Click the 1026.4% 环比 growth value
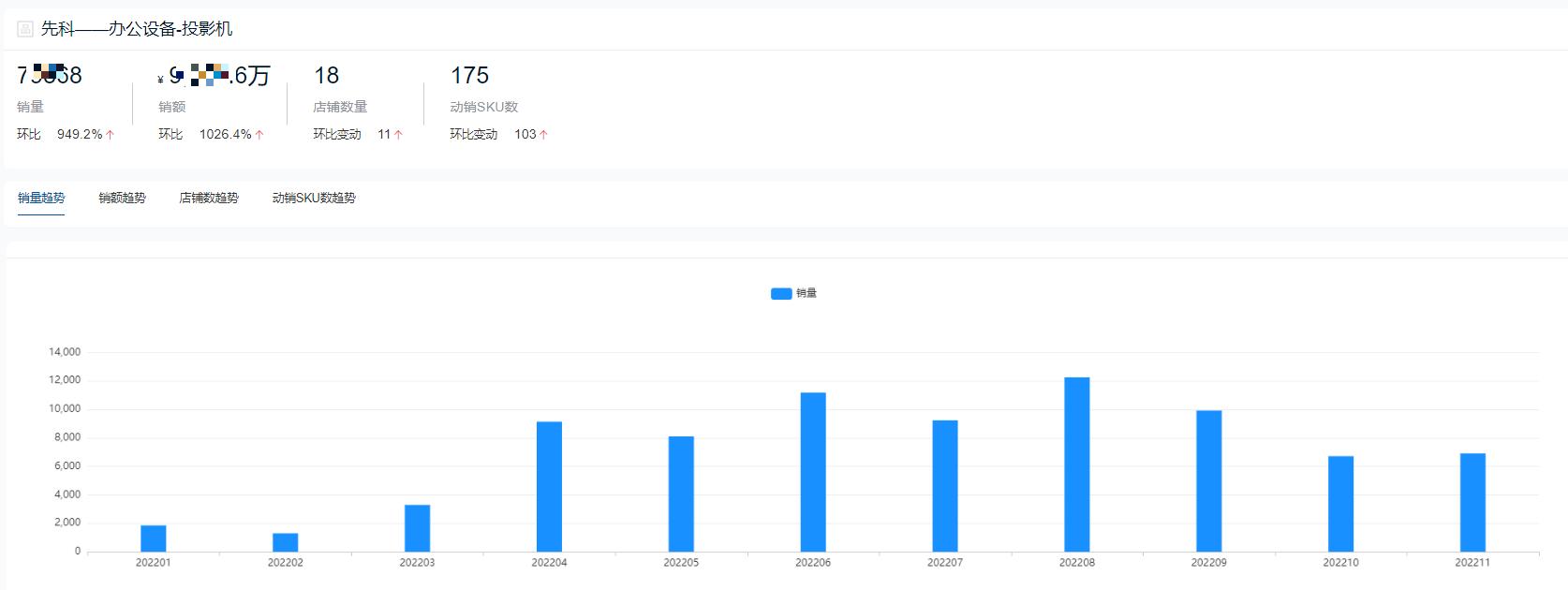1568x590 pixels. point(226,134)
